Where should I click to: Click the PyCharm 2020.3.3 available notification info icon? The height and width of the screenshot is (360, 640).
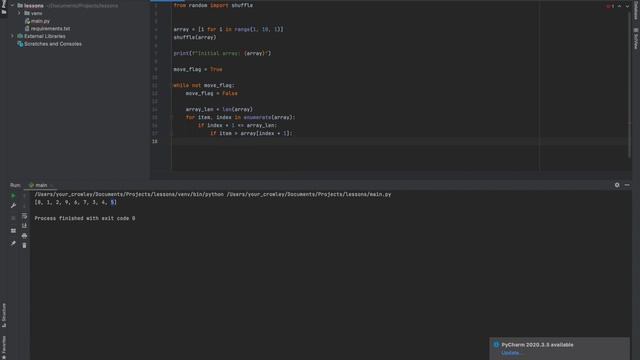(x=496, y=344)
